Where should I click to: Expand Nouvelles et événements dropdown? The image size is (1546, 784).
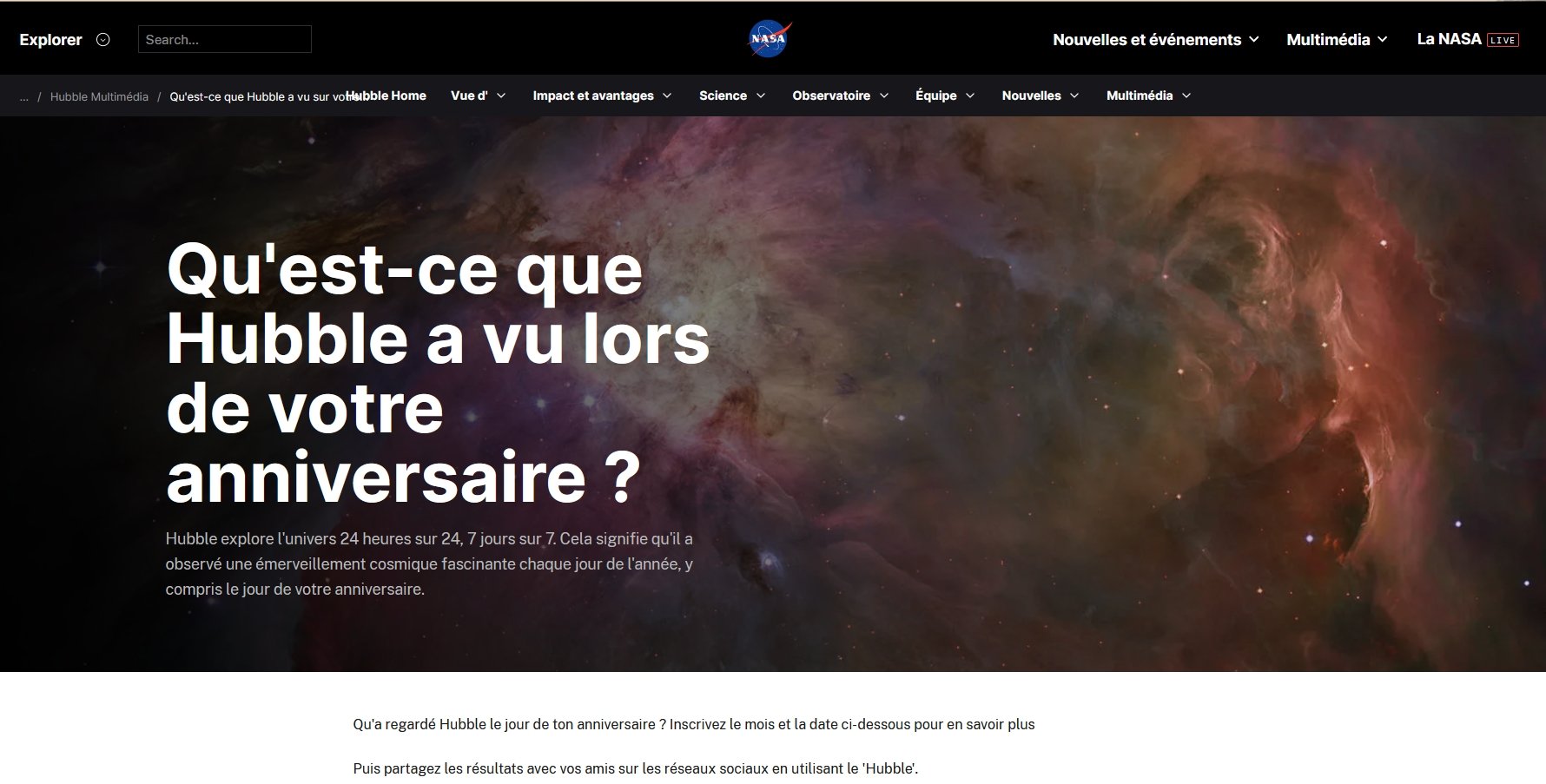(1155, 39)
